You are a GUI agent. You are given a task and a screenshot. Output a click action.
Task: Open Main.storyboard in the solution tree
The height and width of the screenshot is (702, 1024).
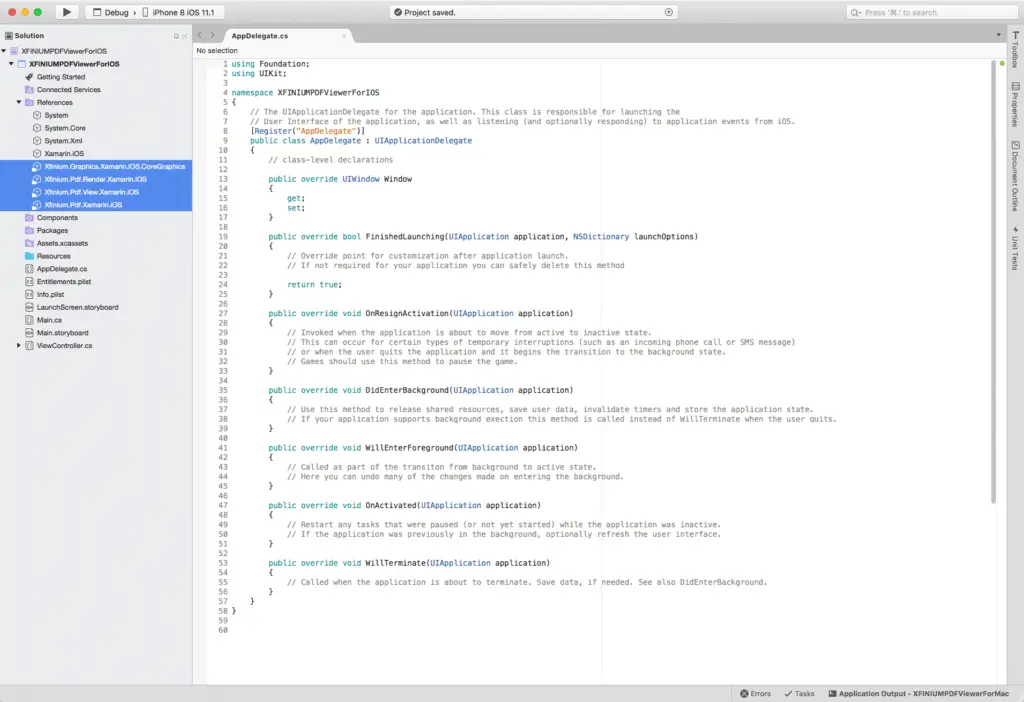tap(62, 332)
